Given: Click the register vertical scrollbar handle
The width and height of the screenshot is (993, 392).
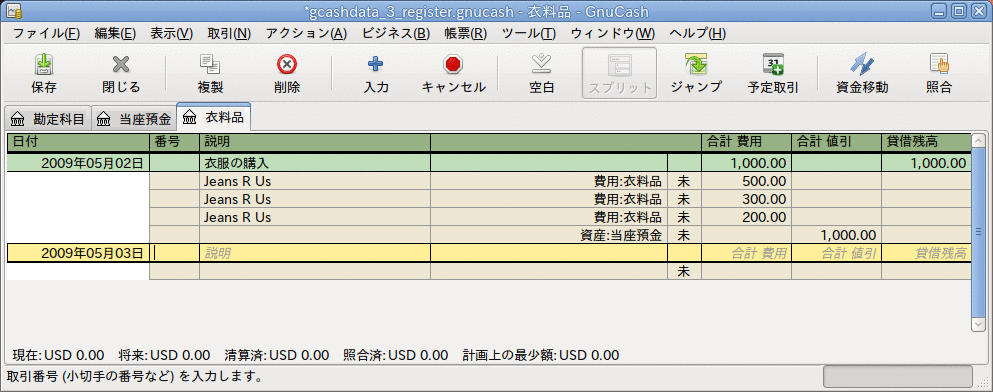Looking at the screenshot, I should pyautogui.click(x=978, y=232).
